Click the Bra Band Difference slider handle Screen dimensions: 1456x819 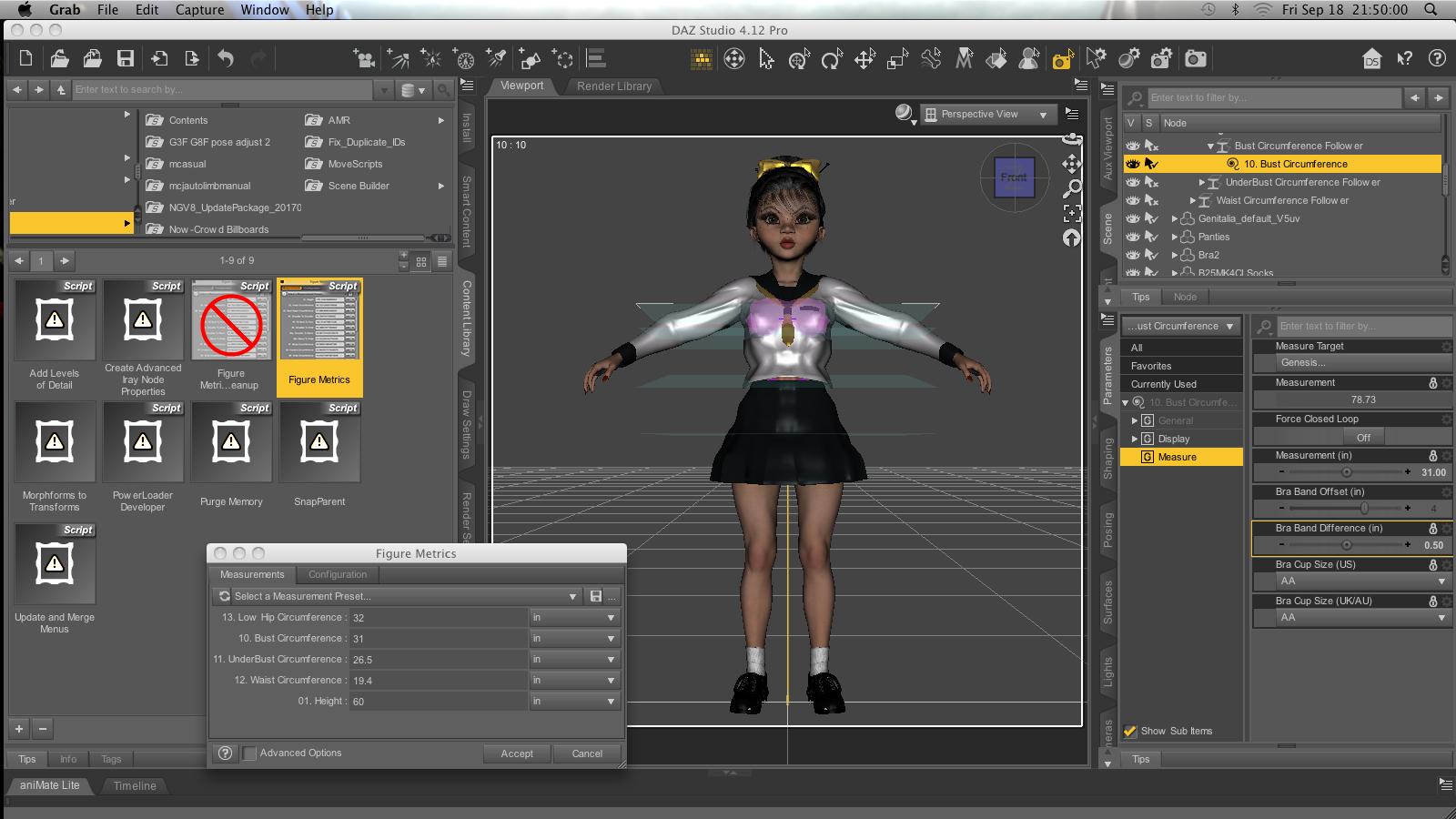pos(1346,545)
